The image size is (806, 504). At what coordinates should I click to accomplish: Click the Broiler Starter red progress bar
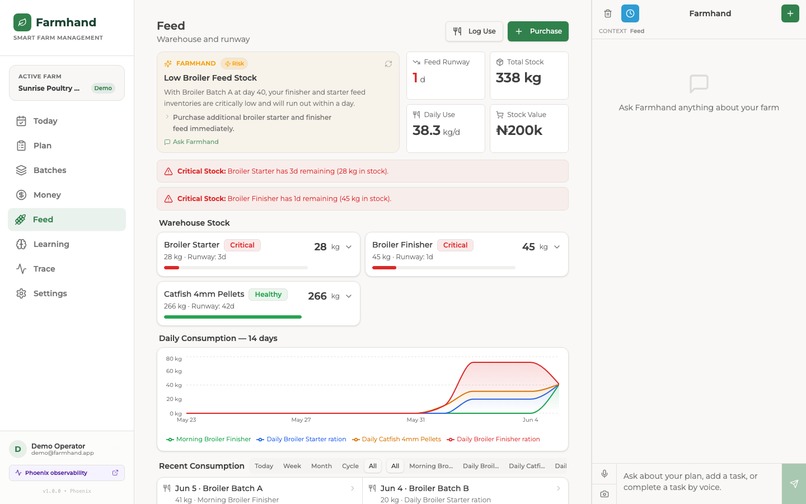coord(171,267)
